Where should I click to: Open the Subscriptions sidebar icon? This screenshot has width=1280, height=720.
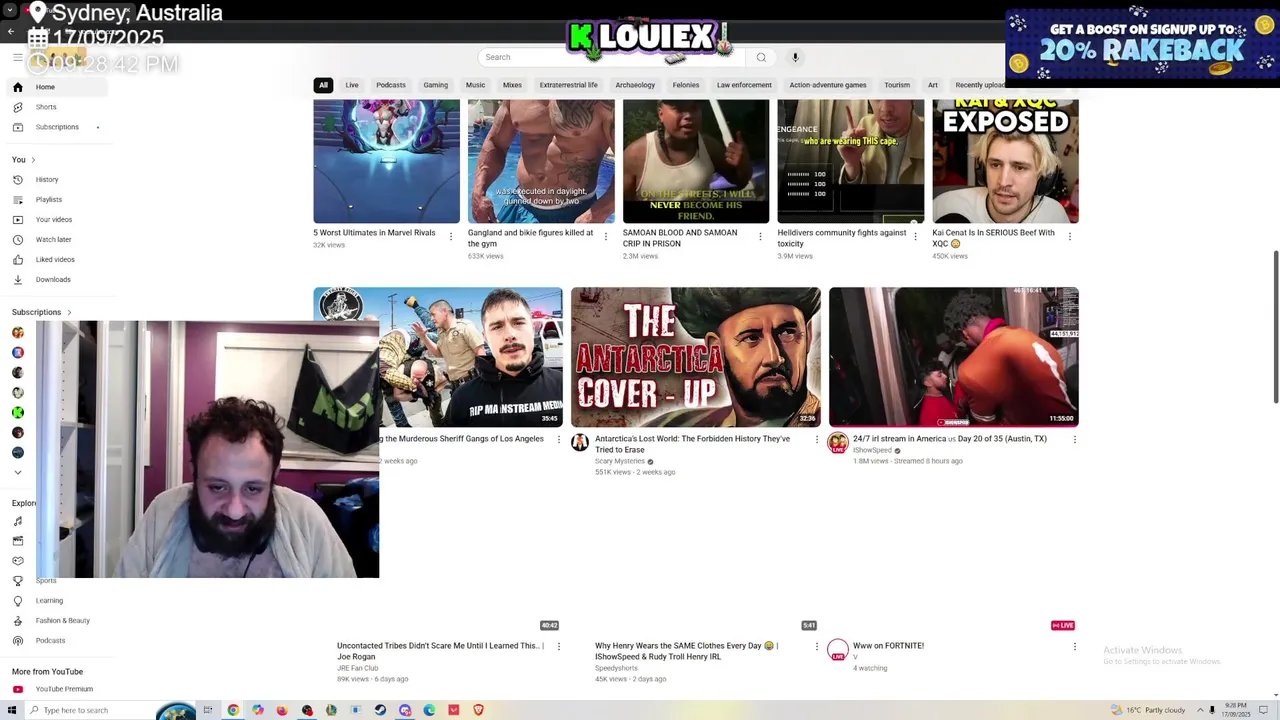pos(17,127)
